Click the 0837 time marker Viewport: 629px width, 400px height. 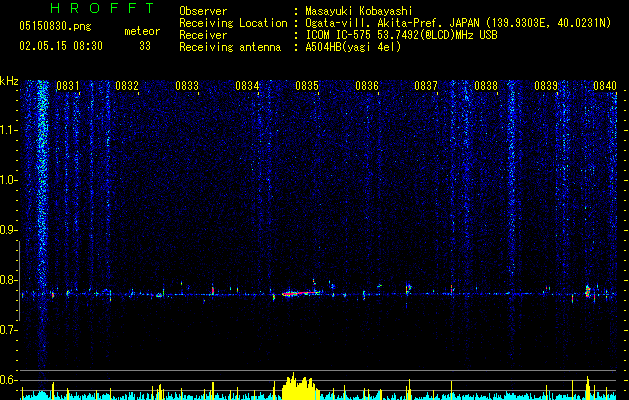(426, 85)
